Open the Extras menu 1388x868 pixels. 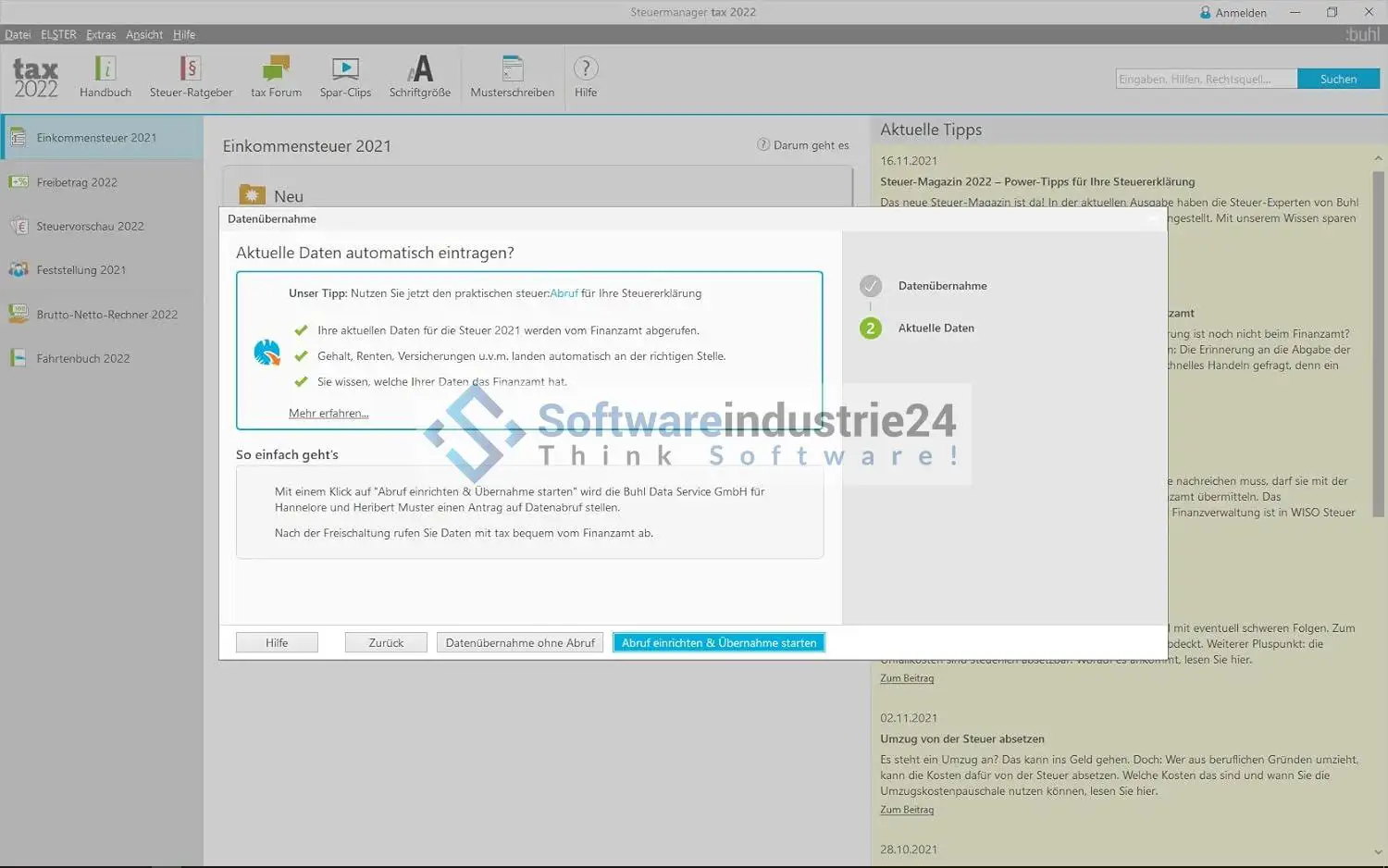[x=101, y=35]
